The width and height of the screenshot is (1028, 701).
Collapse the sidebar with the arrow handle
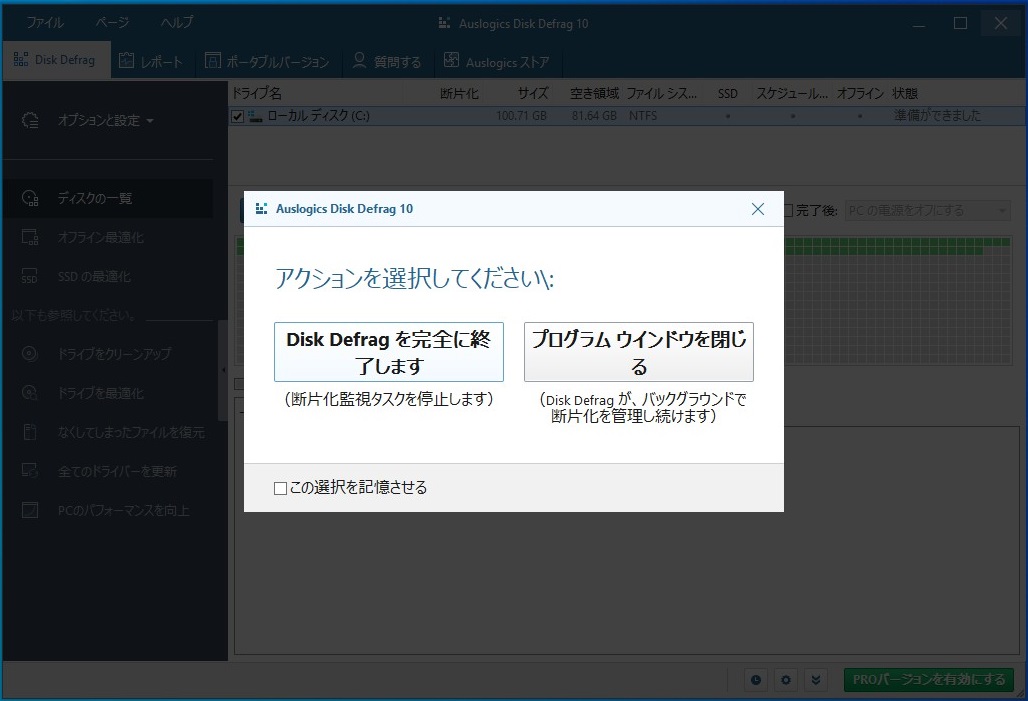pyautogui.click(x=223, y=371)
